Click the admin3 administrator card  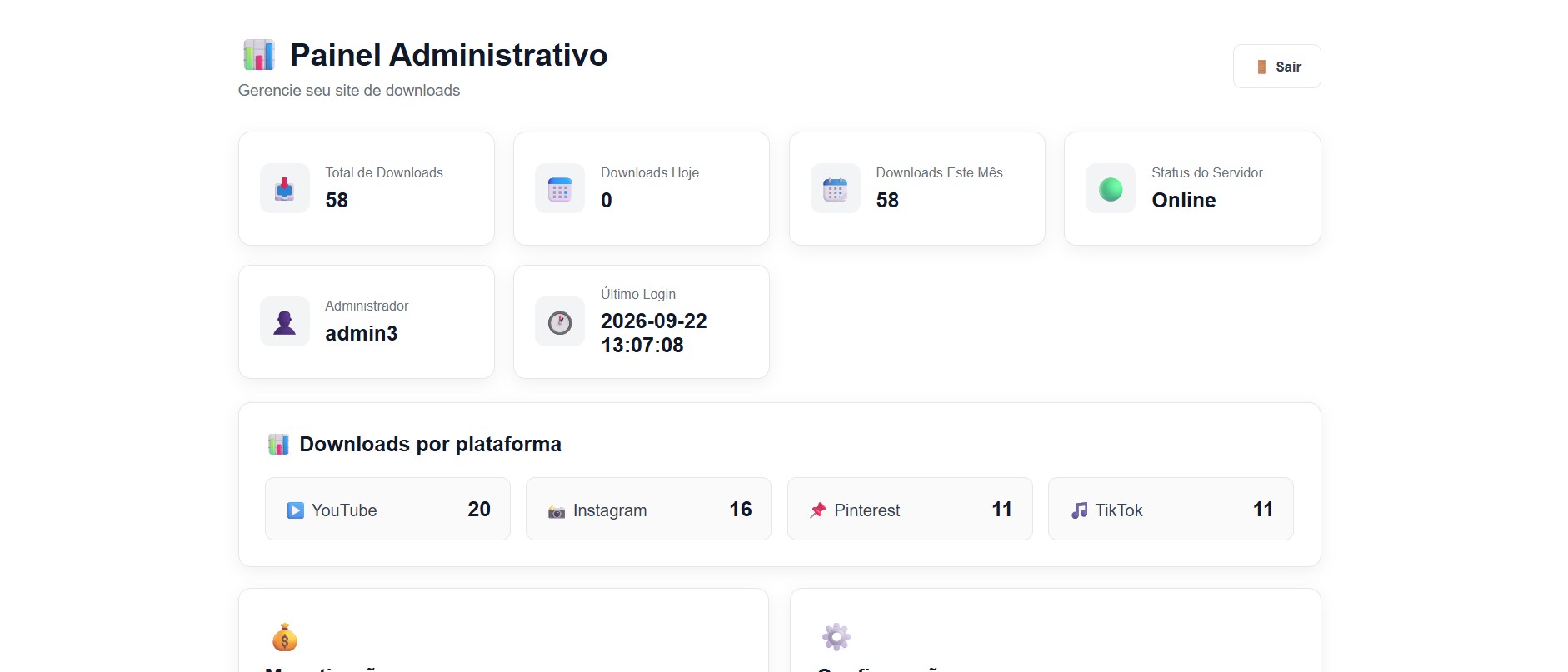tap(367, 321)
